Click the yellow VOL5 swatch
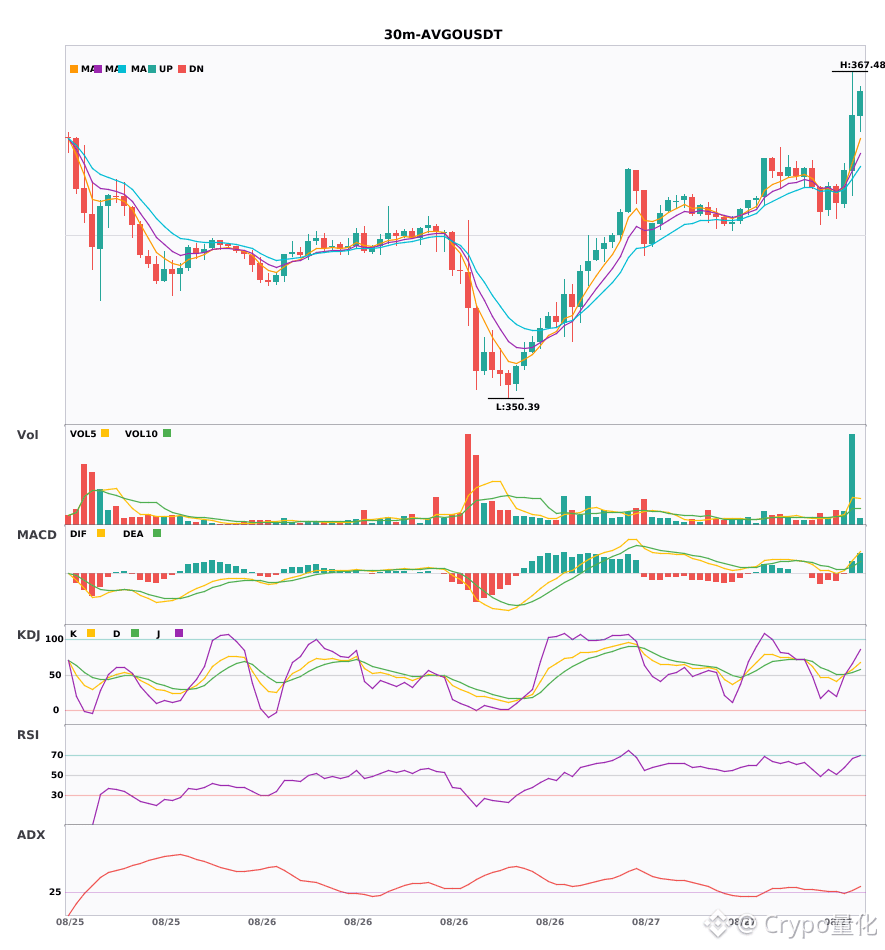885x950 pixels. tap(105, 433)
